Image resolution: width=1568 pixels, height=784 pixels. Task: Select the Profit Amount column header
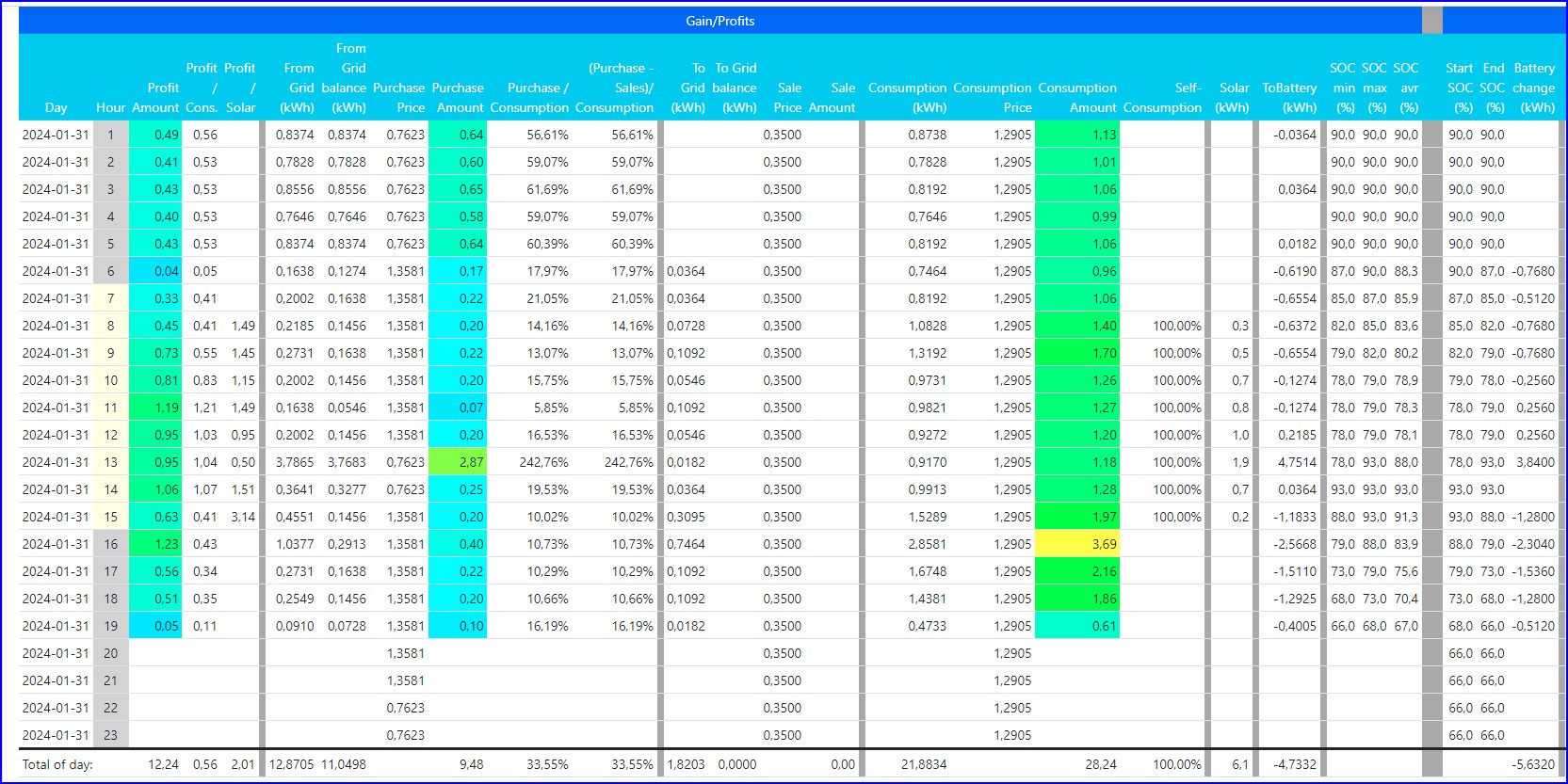coord(155,98)
